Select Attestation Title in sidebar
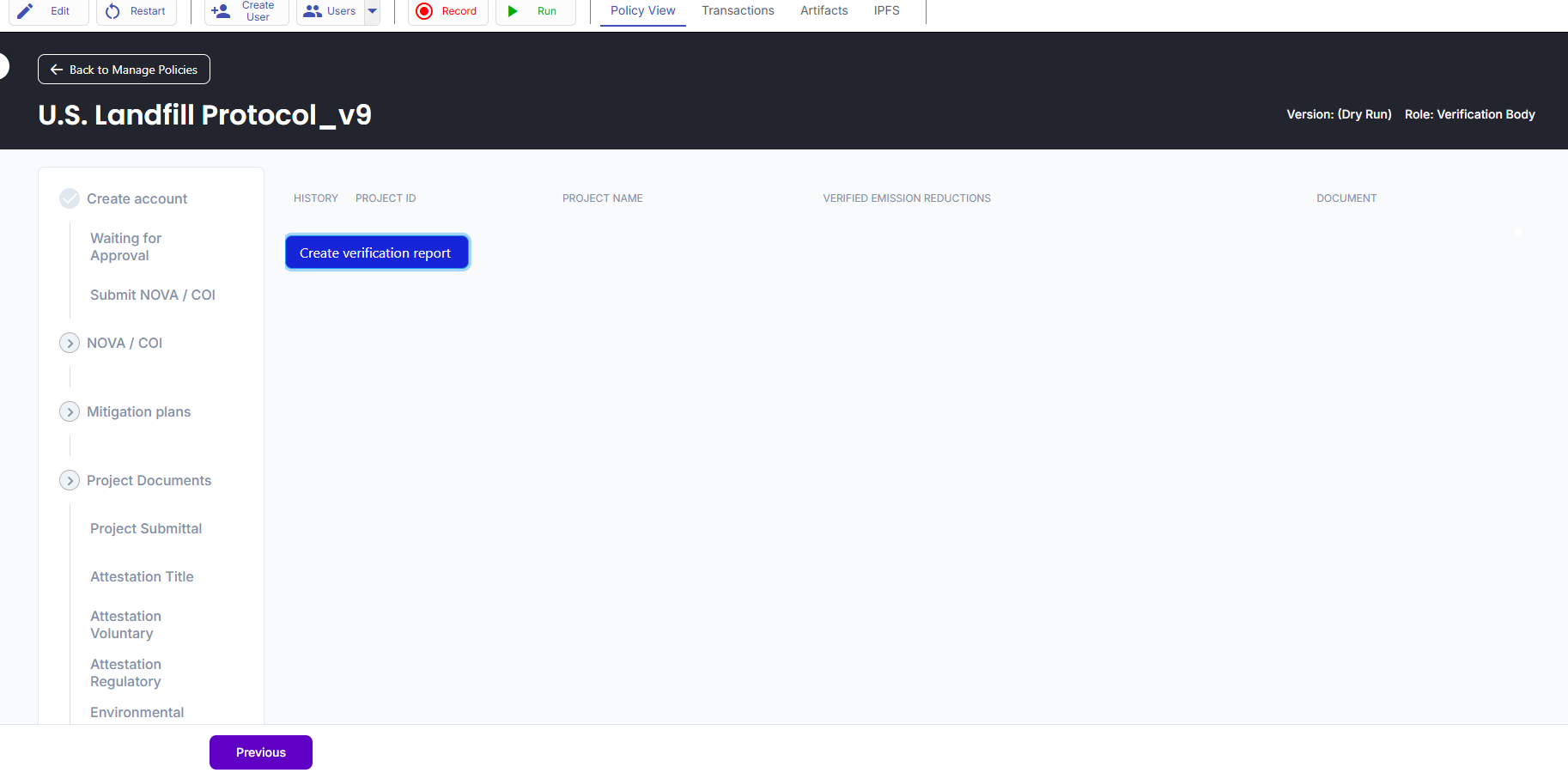 point(142,576)
